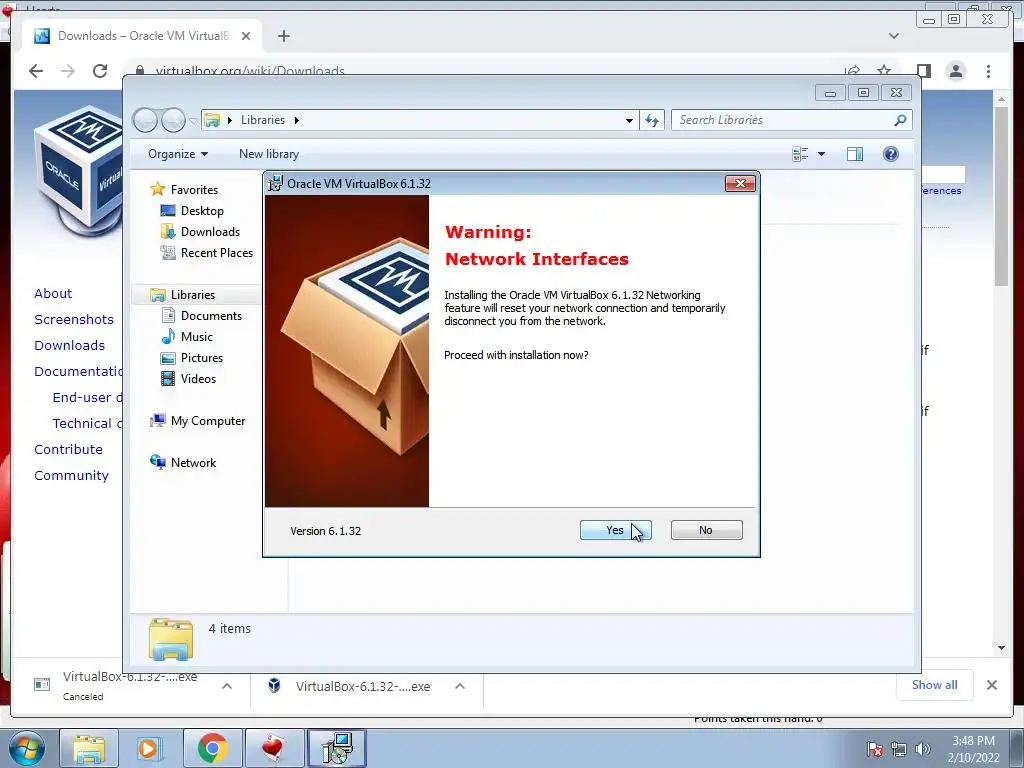The width and height of the screenshot is (1024, 768).
Task: Open address bar history dropdown
Action: [629, 120]
